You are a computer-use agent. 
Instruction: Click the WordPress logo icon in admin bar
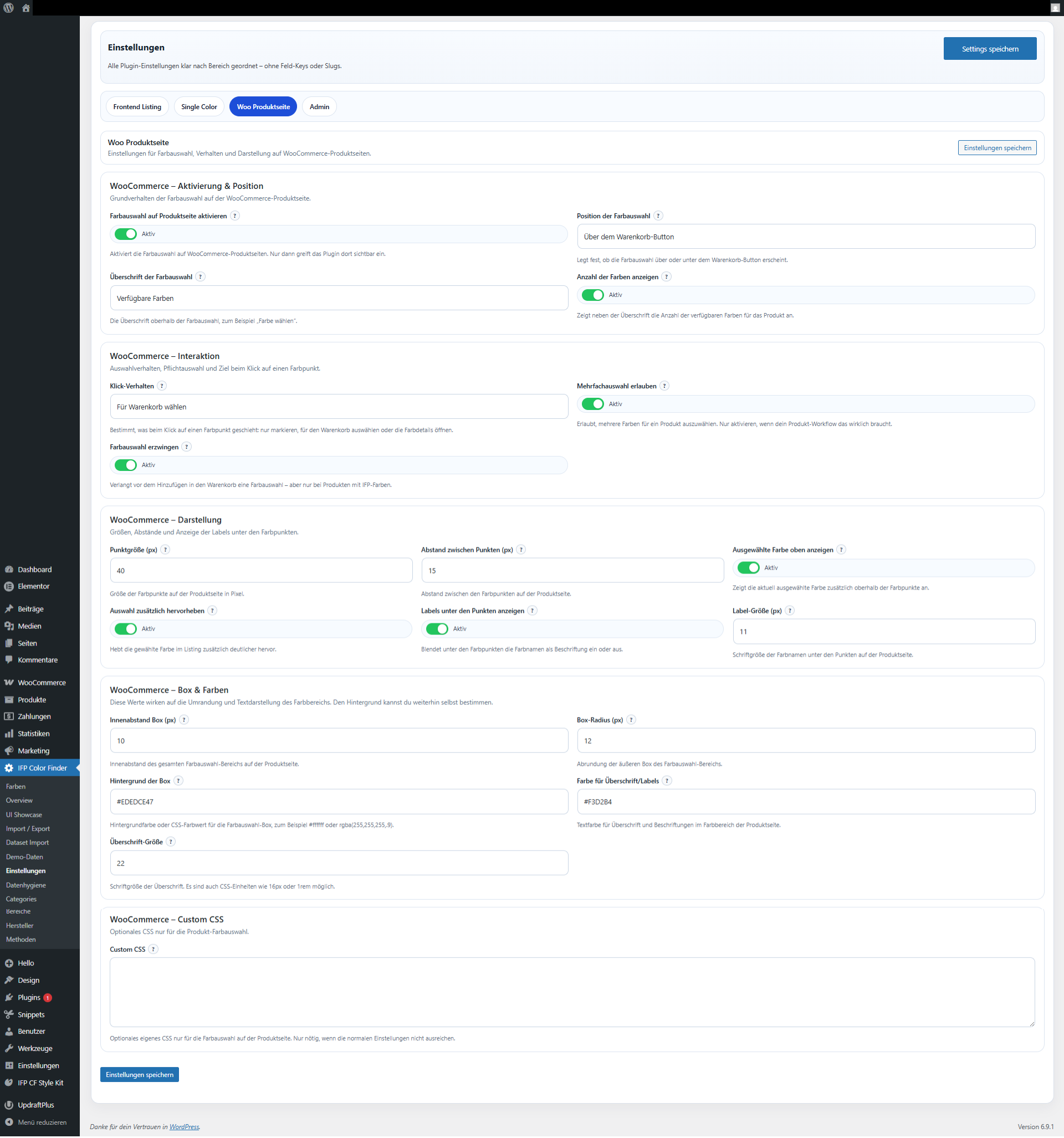click(x=9, y=8)
